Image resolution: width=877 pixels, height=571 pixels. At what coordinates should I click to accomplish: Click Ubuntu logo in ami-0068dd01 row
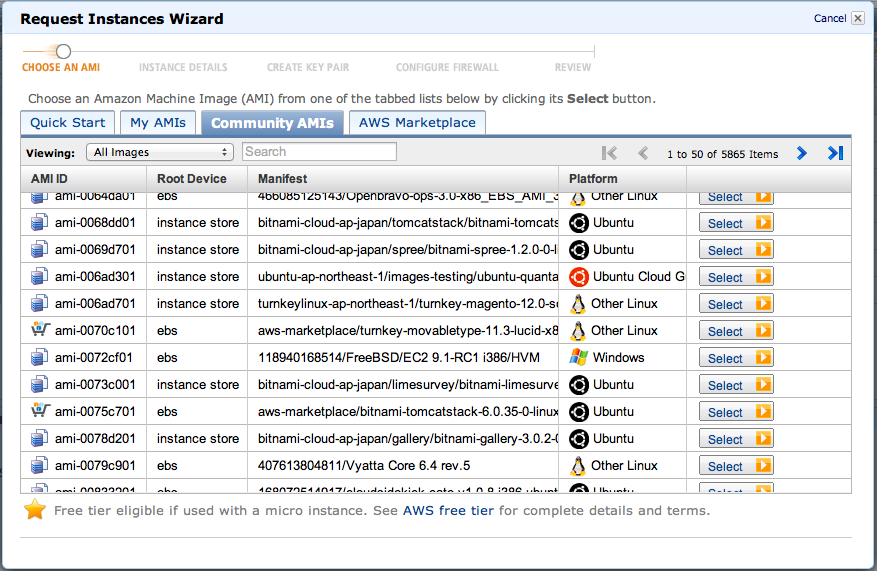point(579,223)
